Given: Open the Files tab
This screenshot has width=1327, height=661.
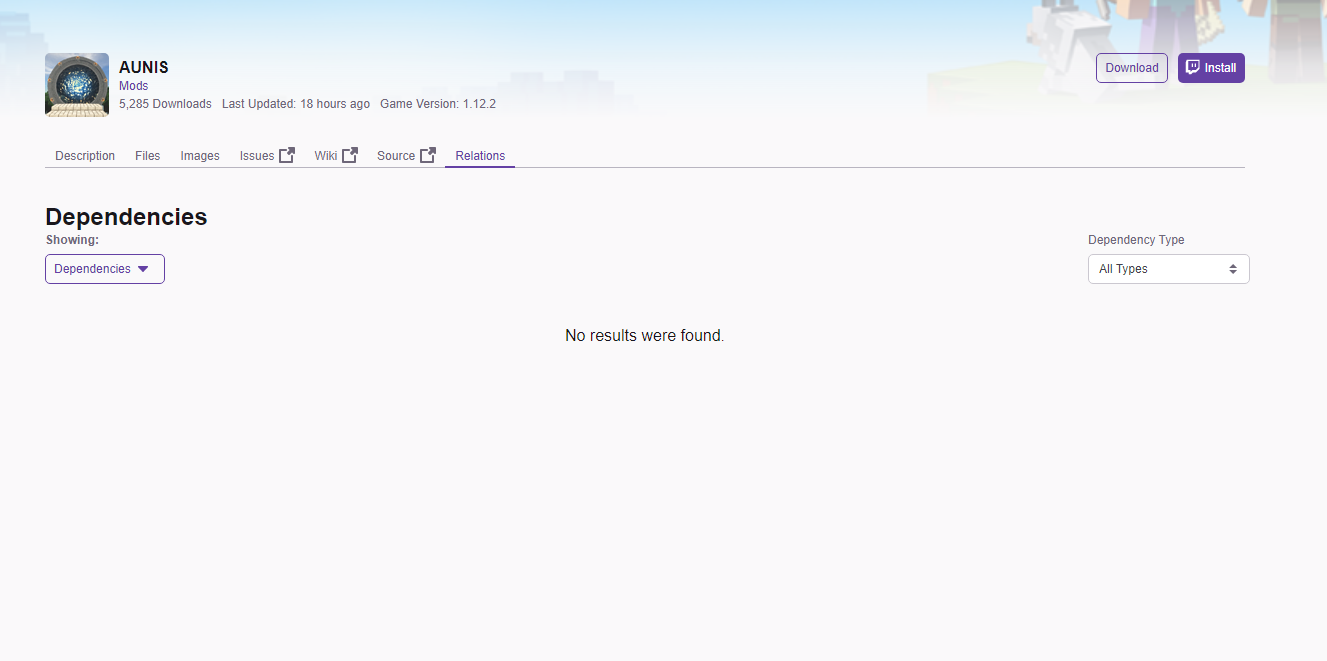Looking at the screenshot, I should coord(147,156).
